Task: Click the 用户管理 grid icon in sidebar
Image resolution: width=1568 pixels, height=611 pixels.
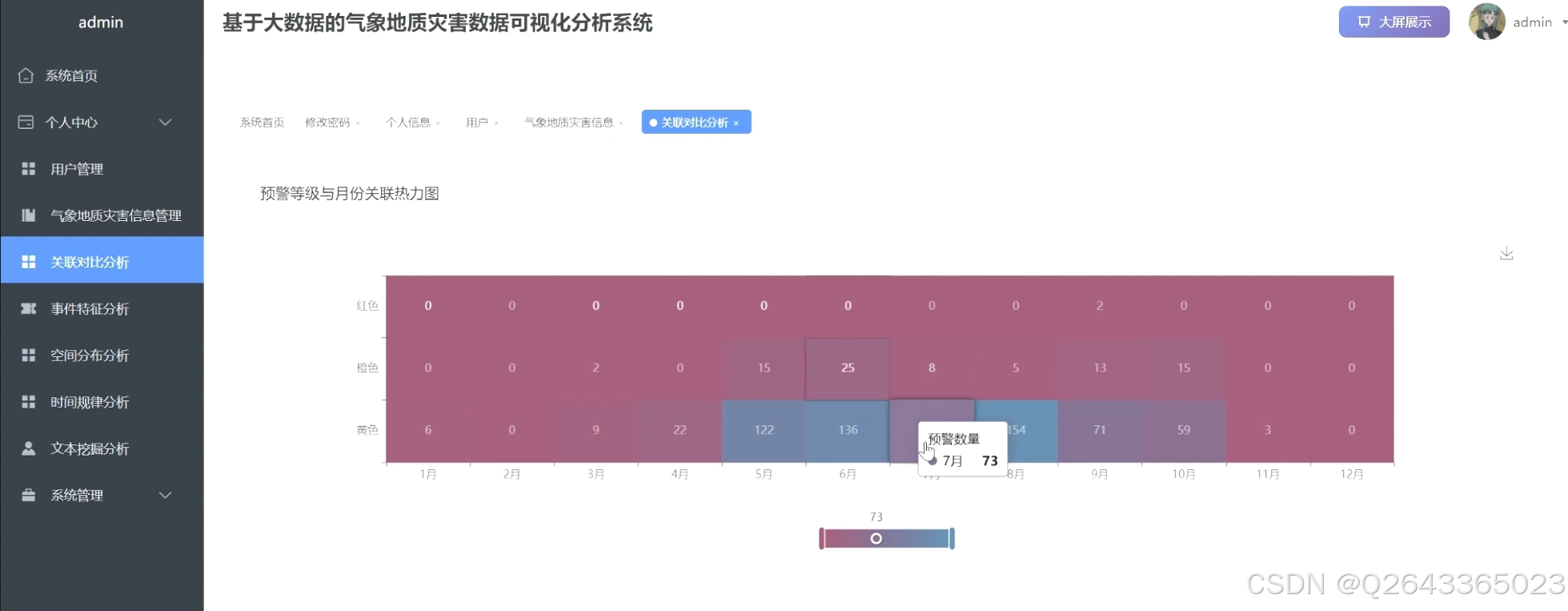Action: pyautogui.click(x=28, y=168)
